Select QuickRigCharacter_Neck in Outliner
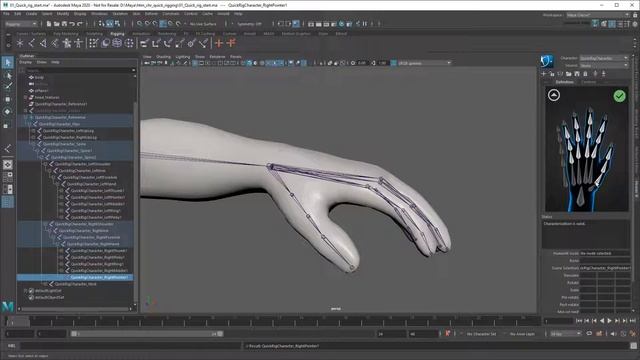 76,284
